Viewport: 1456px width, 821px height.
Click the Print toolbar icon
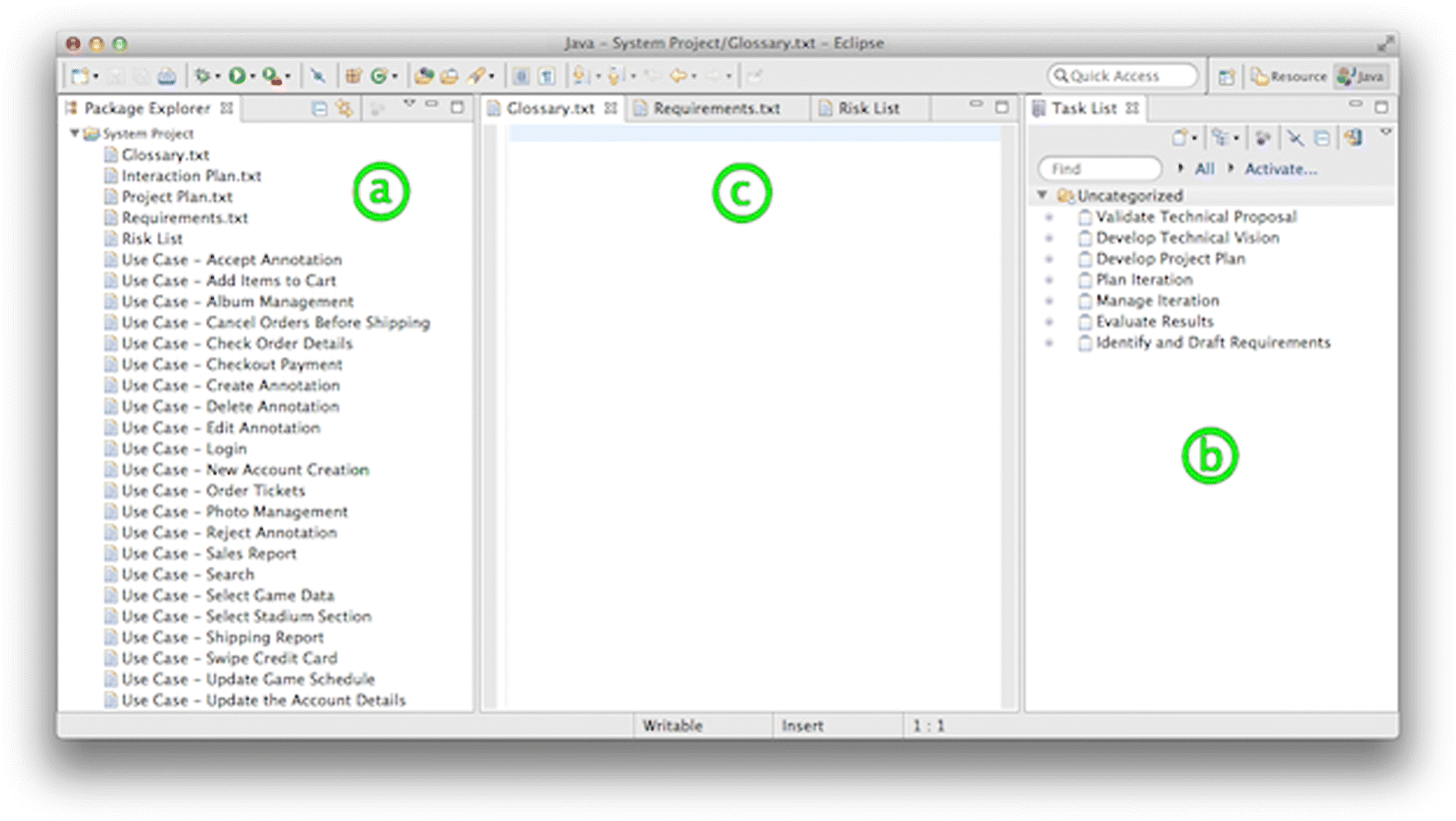(167, 76)
